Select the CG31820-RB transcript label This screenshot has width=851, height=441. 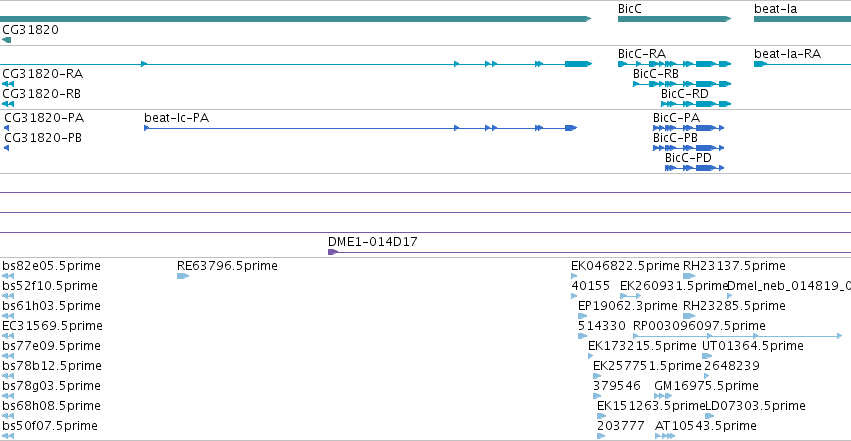[x=41, y=94]
